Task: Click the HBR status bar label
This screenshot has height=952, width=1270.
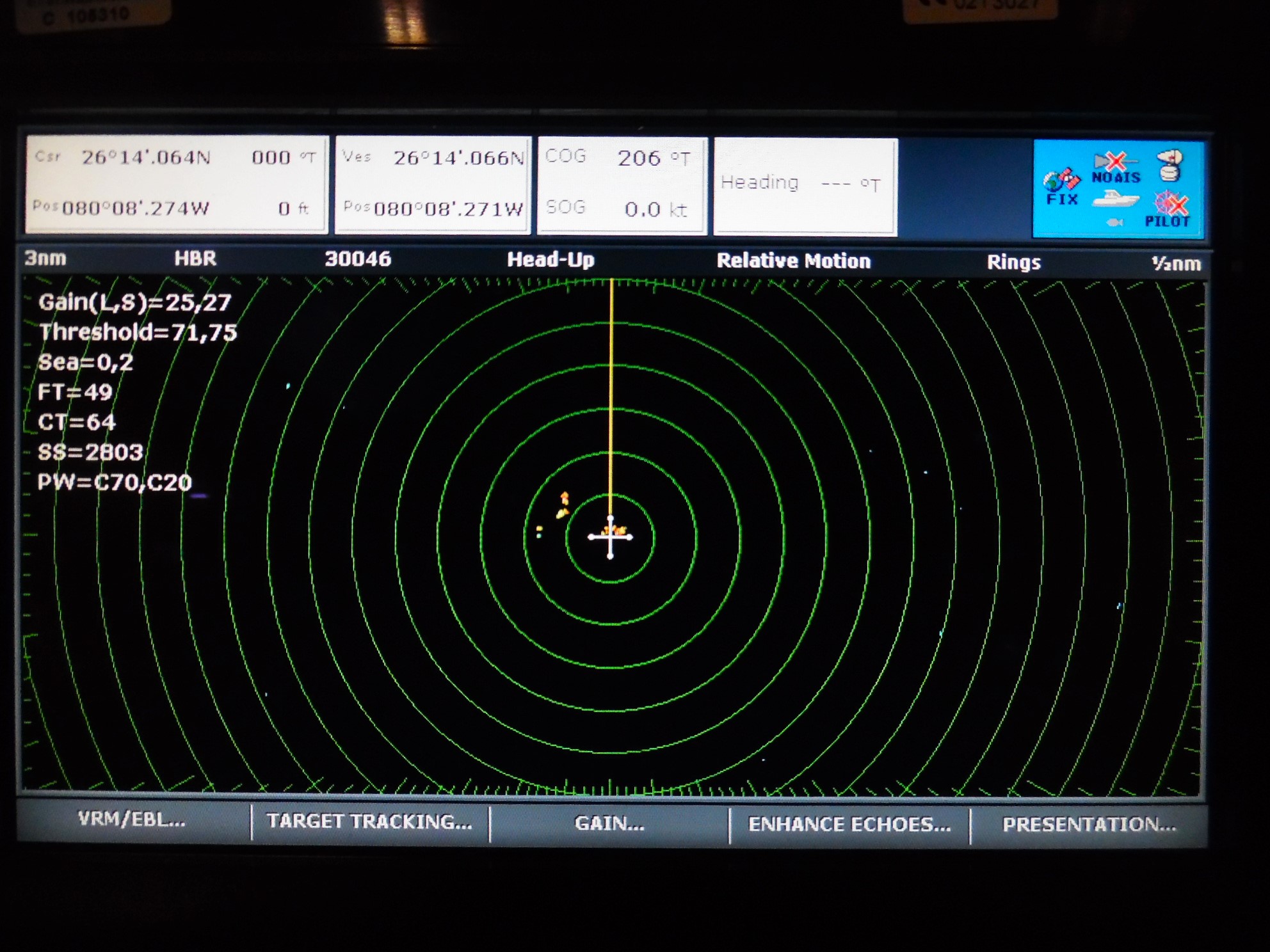Action: click(x=195, y=258)
